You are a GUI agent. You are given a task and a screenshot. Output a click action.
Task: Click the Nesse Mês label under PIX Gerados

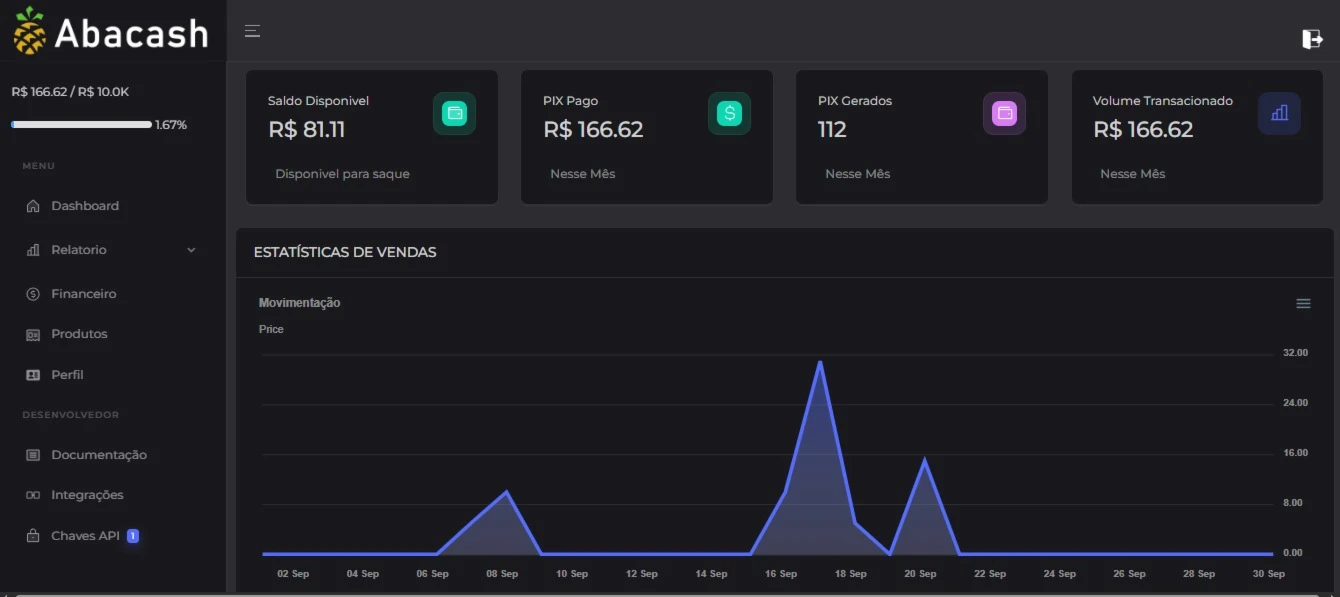tap(857, 174)
